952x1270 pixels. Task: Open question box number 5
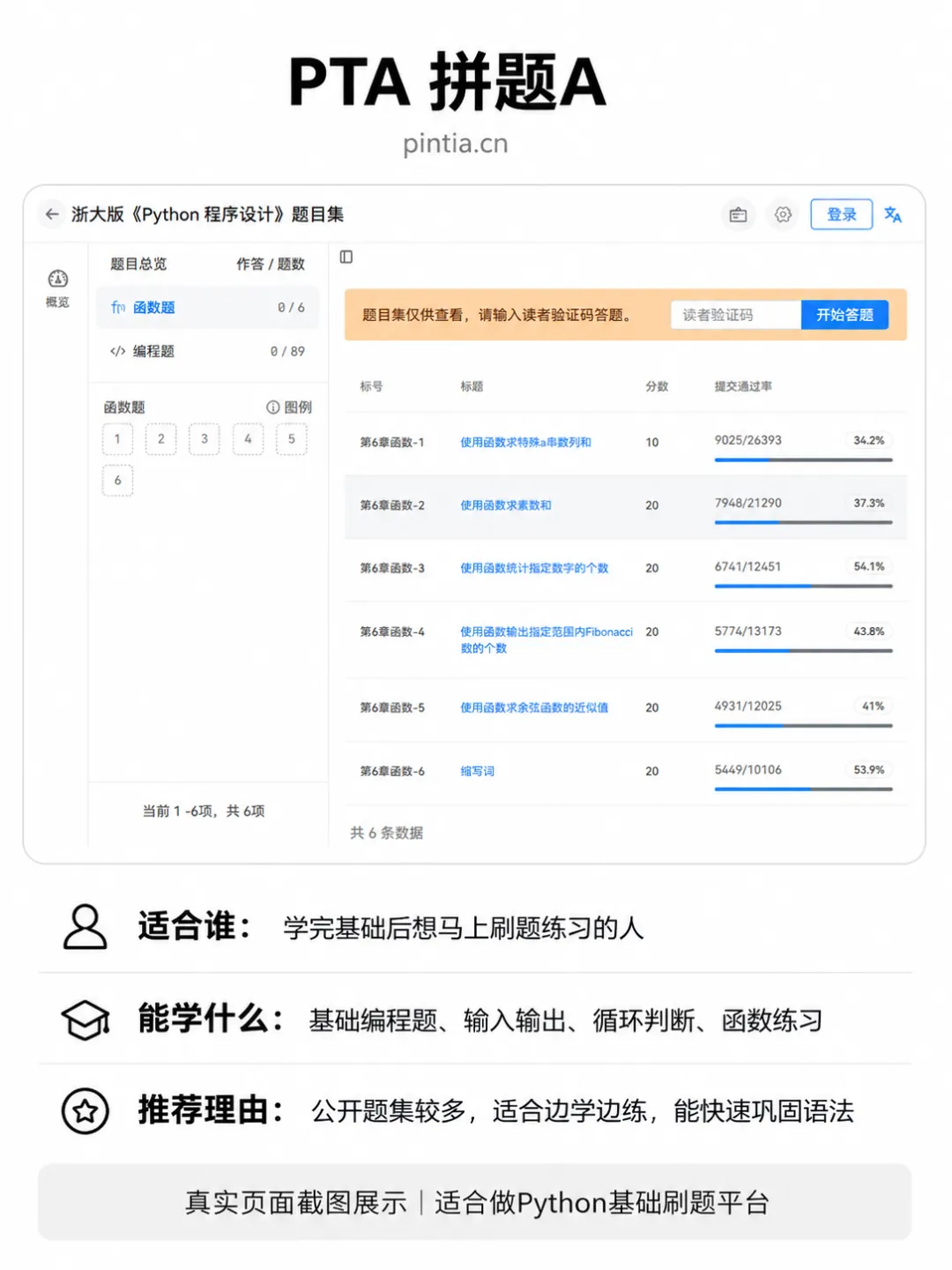pyautogui.click(x=292, y=439)
